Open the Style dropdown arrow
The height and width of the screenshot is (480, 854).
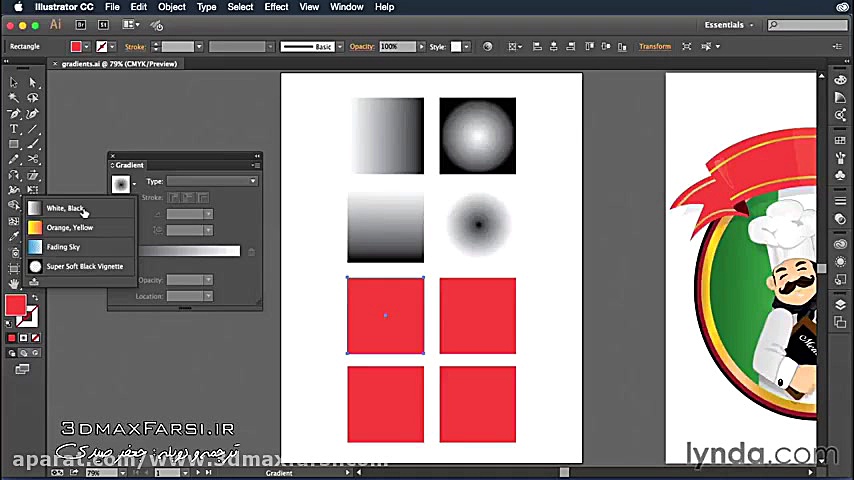pos(467,47)
